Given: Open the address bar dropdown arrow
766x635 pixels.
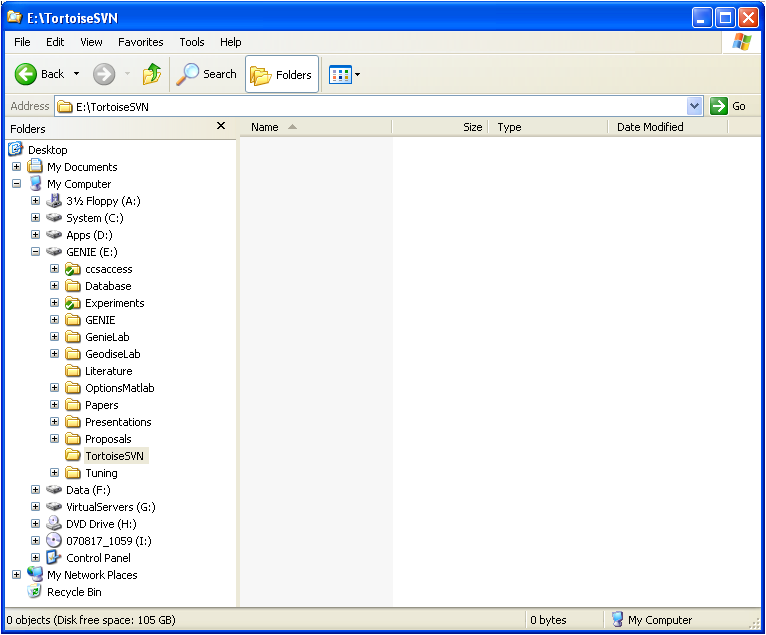Looking at the screenshot, I should tap(695, 106).
